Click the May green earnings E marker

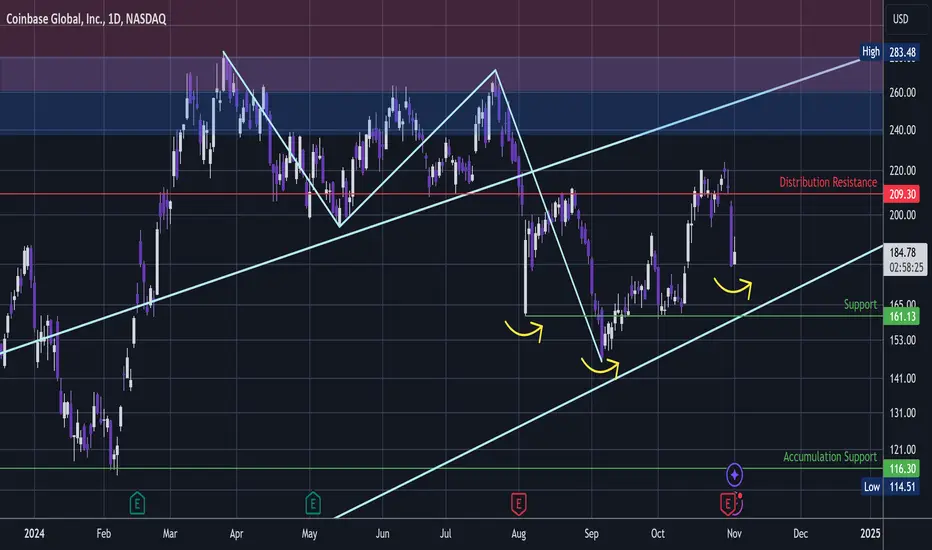click(313, 504)
